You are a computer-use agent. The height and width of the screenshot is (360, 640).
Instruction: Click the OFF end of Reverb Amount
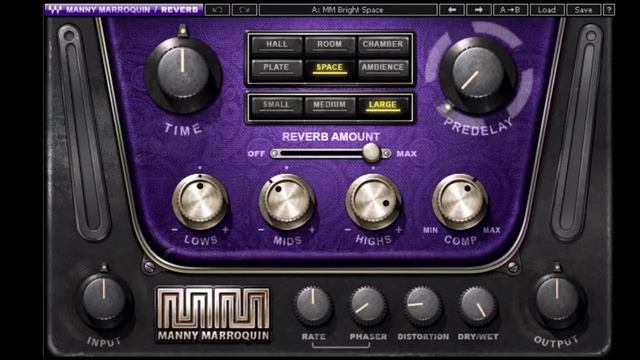[256, 154]
